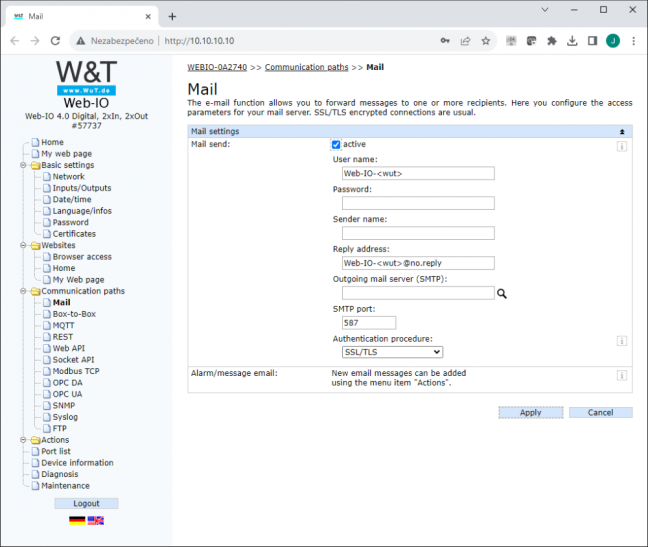
Task: Open Date/time settings
Action: point(72,200)
